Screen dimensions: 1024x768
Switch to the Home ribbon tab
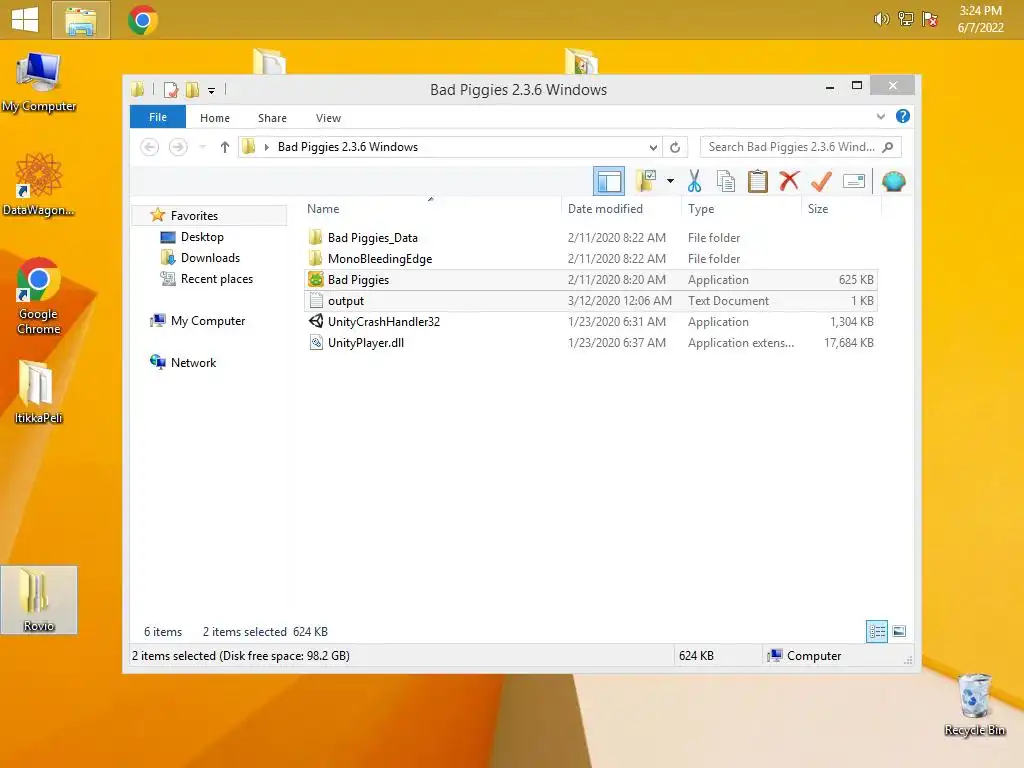point(215,118)
